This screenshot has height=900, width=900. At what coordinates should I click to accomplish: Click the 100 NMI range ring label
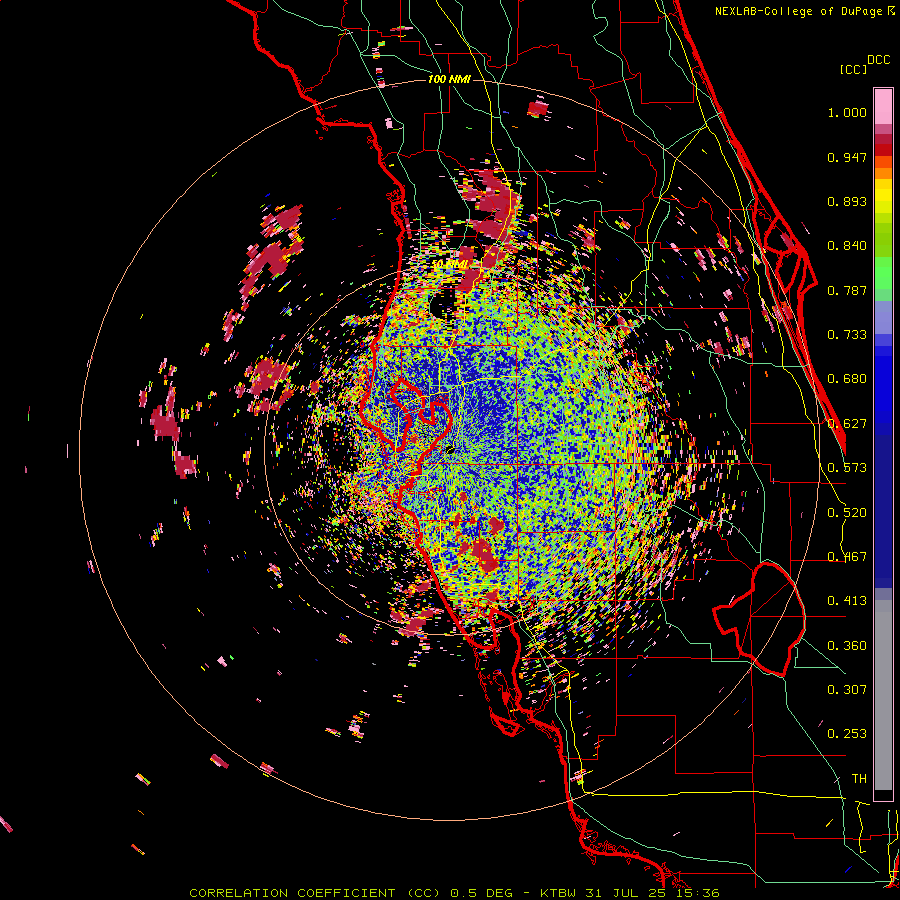[x=449, y=79]
